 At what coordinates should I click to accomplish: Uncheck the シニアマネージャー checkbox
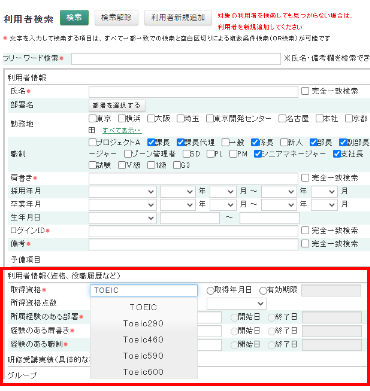(x=258, y=154)
